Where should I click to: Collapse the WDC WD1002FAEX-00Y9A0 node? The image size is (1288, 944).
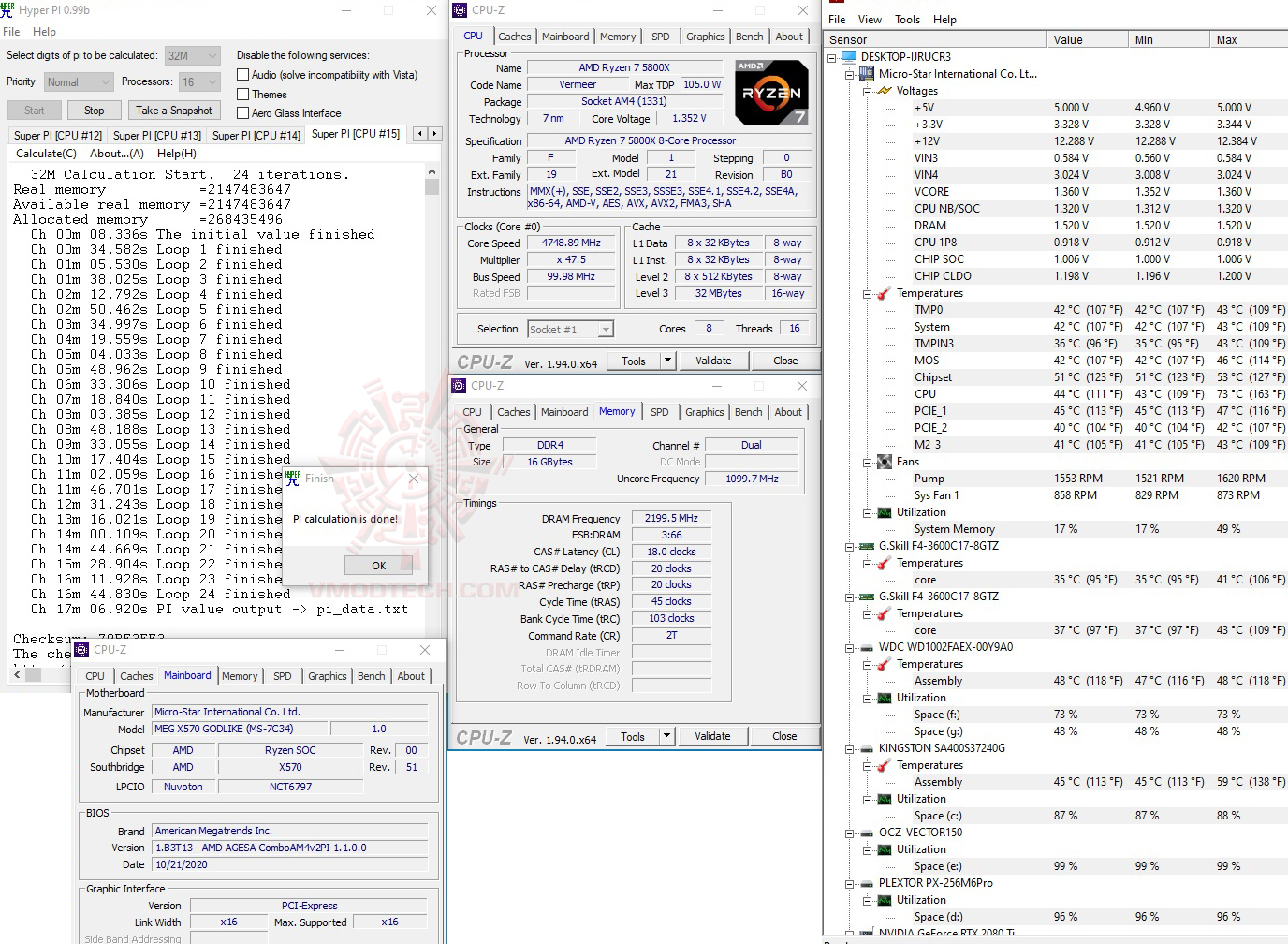[849, 647]
